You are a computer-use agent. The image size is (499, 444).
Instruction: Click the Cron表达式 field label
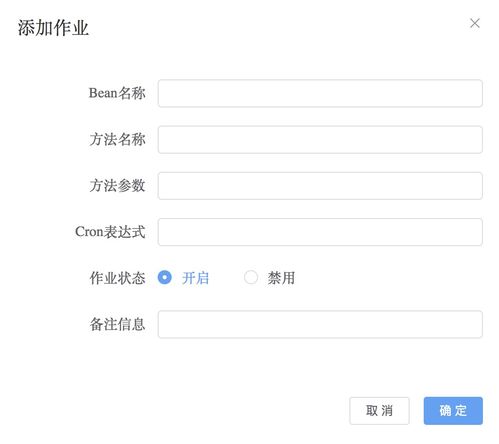[110, 232]
